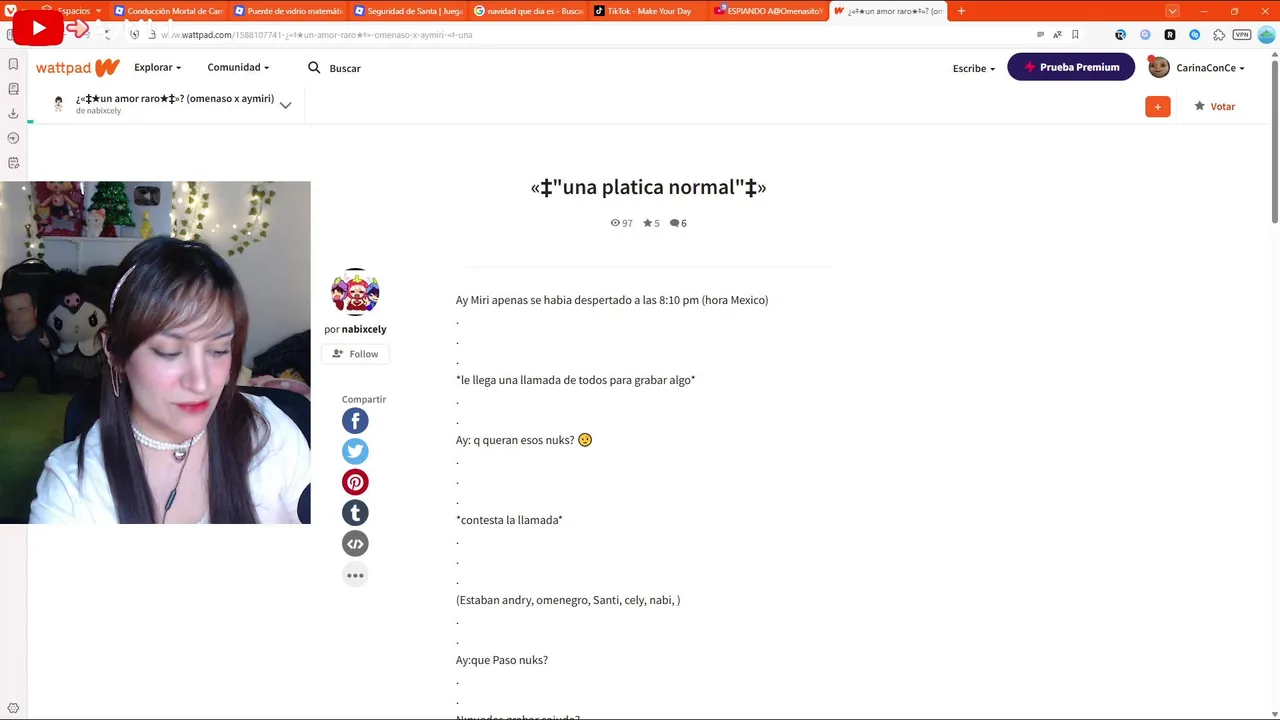Open the embed code icon
The height and width of the screenshot is (720, 1280).
pos(355,544)
